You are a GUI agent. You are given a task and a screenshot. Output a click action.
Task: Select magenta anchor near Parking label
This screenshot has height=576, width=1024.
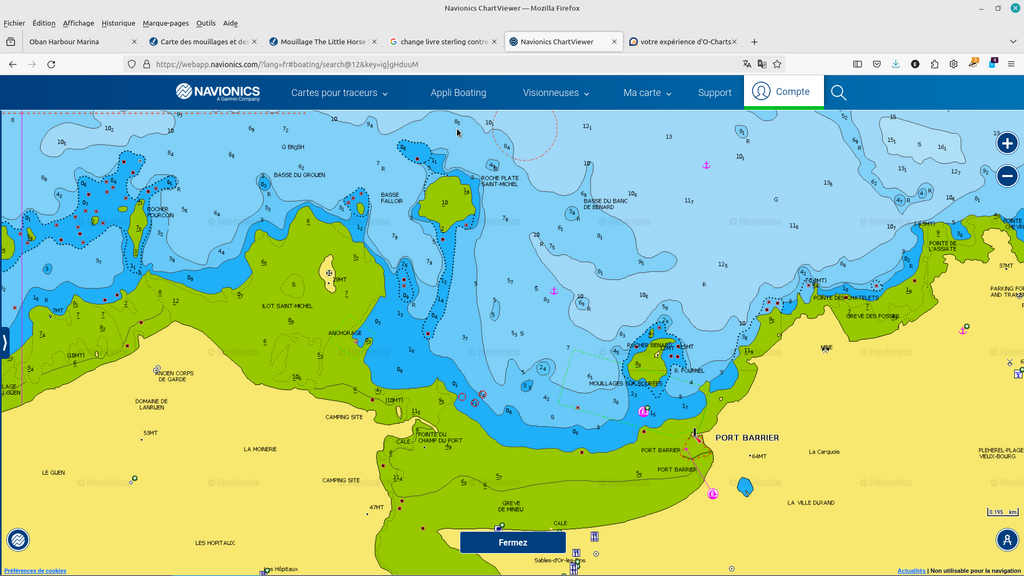click(963, 330)
